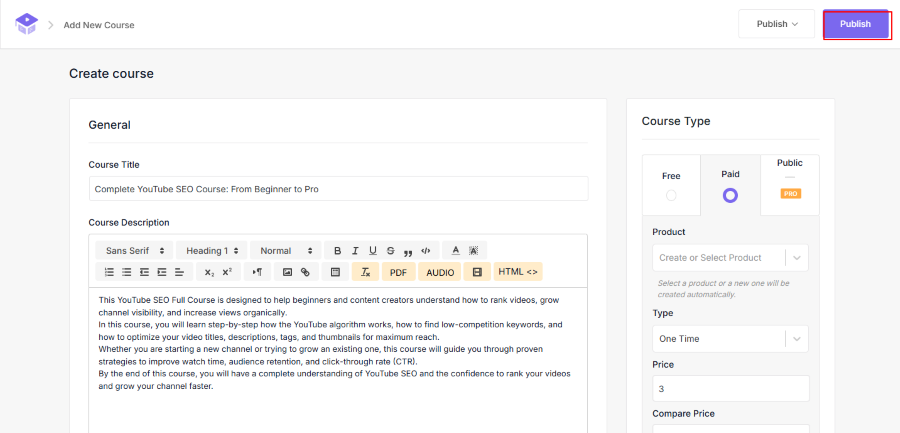Screen dimensions: 900x433
Task: Apply italic formatting in the editor
Action: (x=355, y=251)
